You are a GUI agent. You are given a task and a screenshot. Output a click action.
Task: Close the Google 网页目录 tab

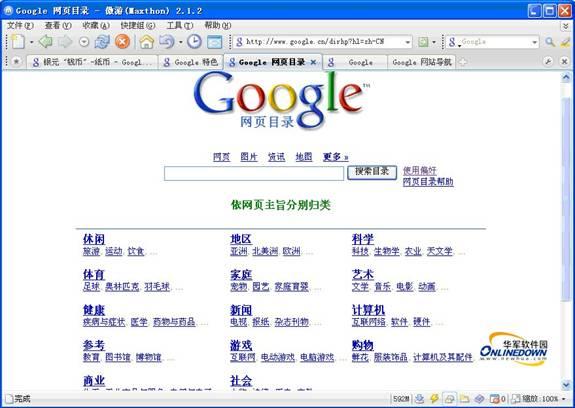(313, 62)
